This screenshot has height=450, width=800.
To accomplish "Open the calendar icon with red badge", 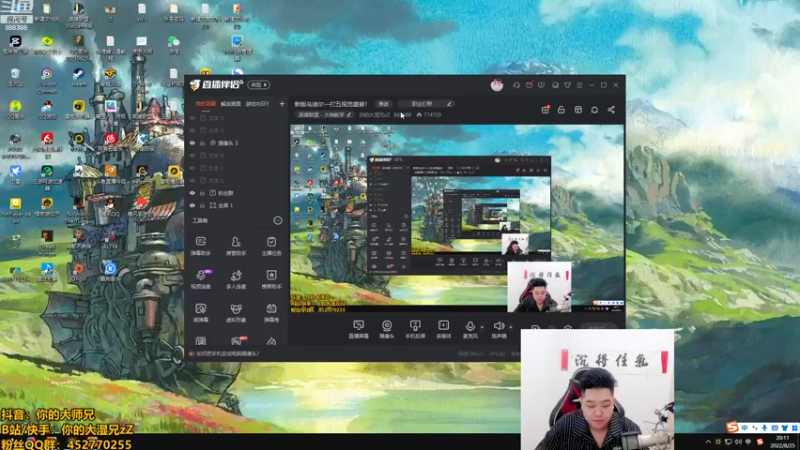I will click(545, 110).
